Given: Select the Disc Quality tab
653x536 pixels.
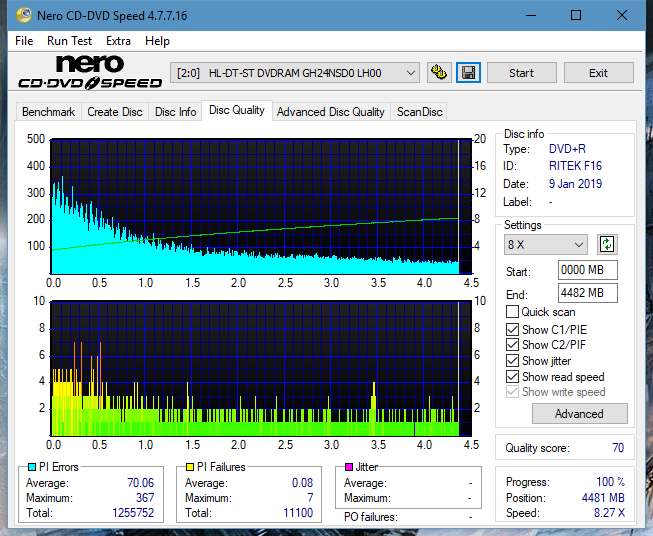Looking at the screenshot, I should tap(237, 110).
